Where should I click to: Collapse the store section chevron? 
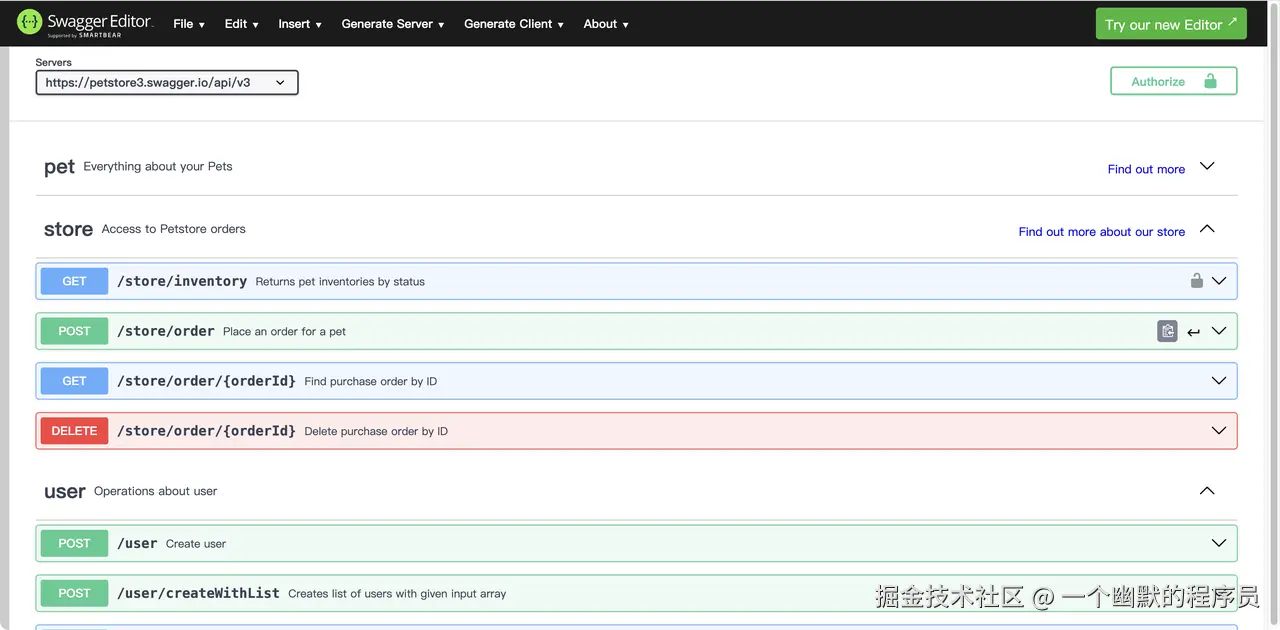point(1207,229)
